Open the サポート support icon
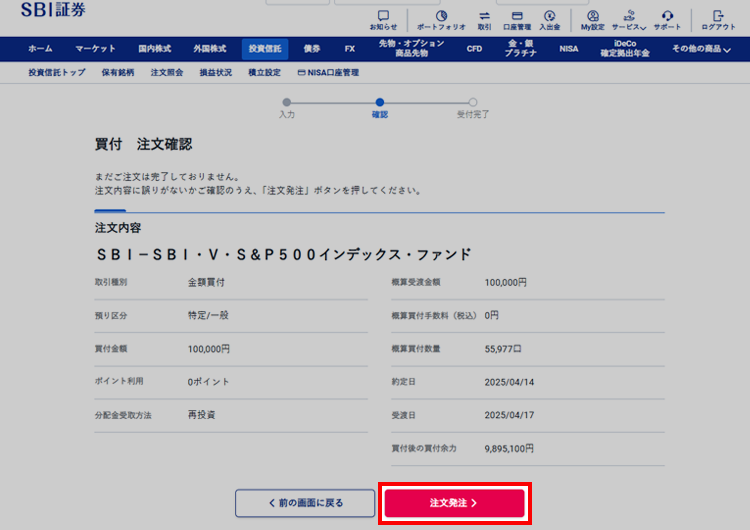The width and height of the screenshot is (750, 530). coord(667,21)
